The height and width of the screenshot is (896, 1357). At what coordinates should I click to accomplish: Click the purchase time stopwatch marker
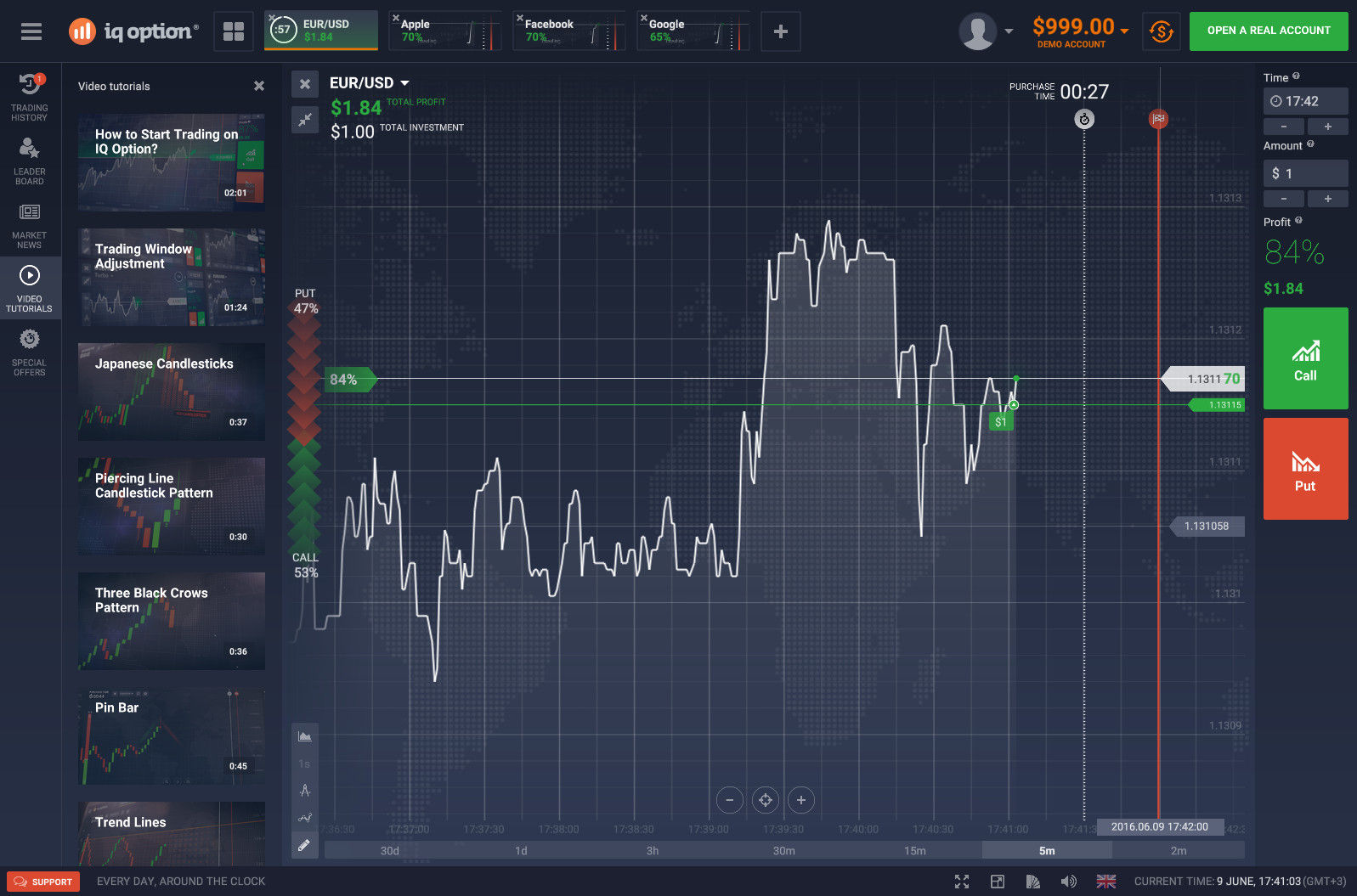(x=1083, y=120)
